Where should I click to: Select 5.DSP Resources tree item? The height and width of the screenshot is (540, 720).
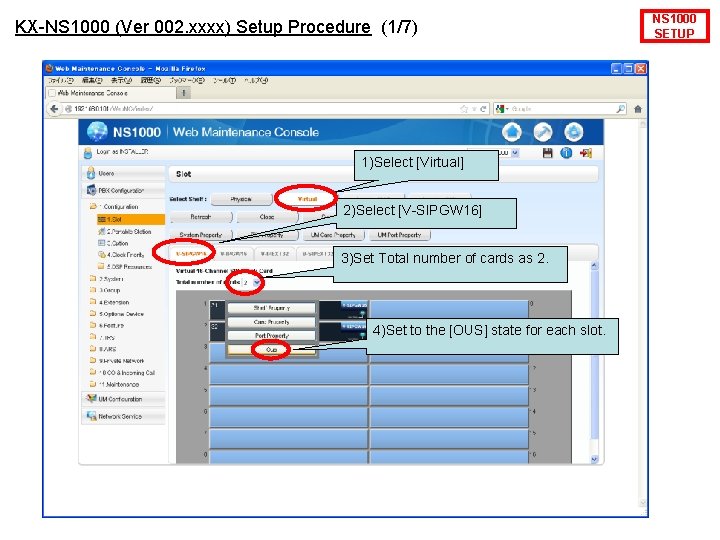pyautogui.click(x=124, y=266)
